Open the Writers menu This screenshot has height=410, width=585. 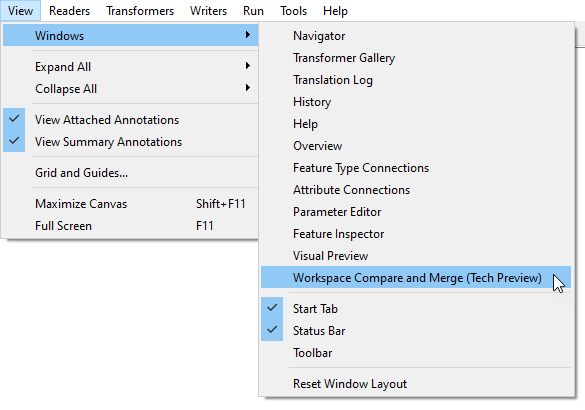click(208, 10)
